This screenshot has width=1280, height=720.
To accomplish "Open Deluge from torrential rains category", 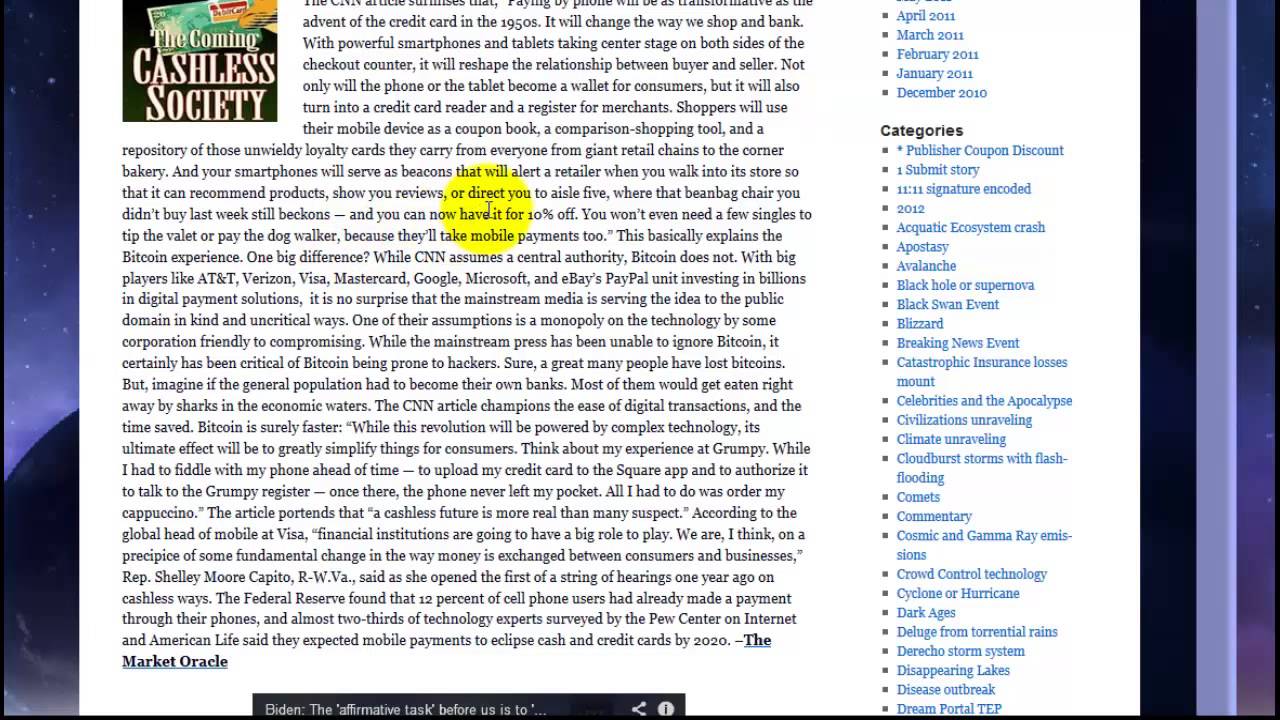I will (977, 632).
